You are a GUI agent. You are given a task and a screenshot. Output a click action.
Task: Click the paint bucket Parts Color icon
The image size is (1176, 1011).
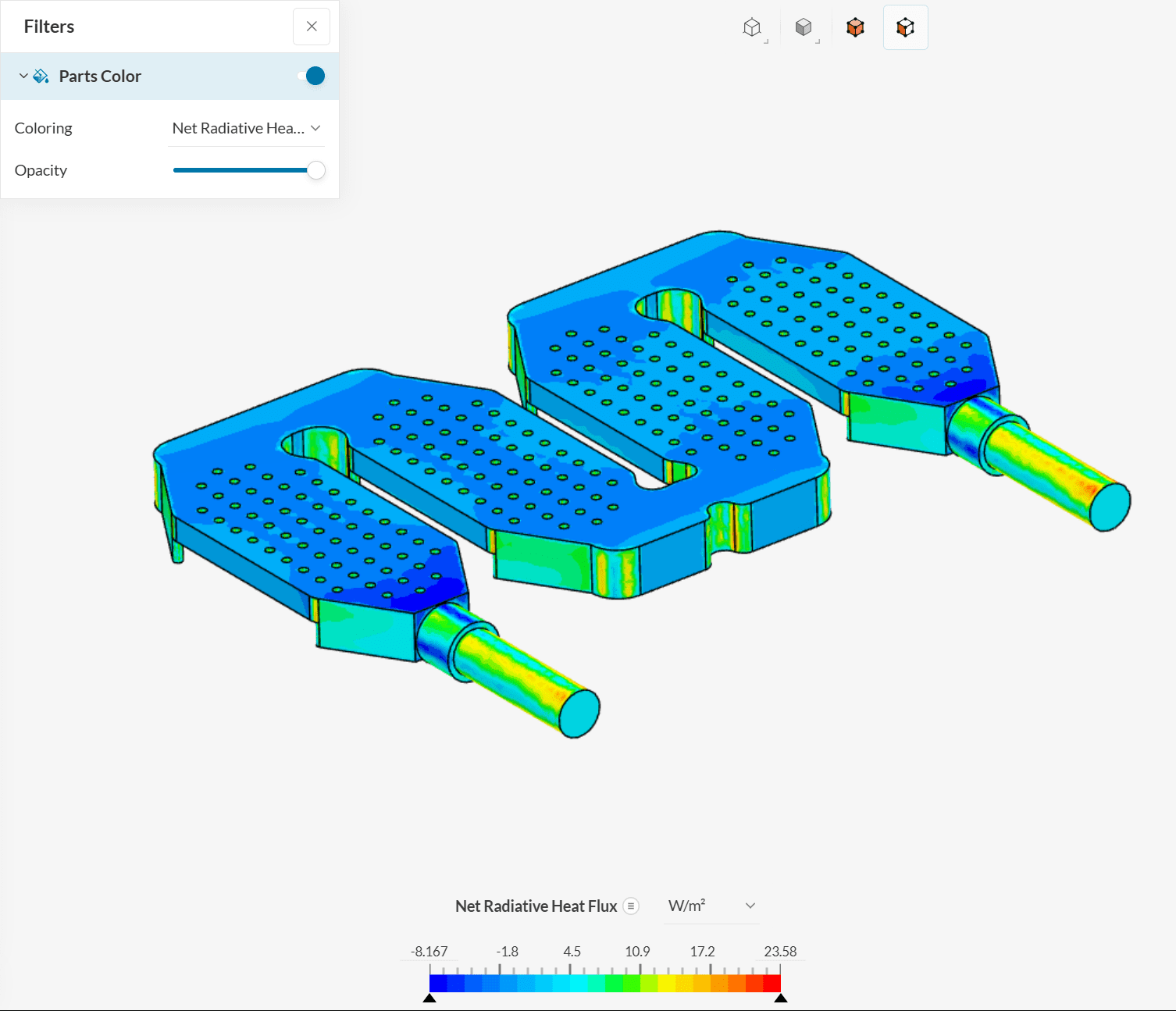pyautogui.click(x=41, y=77)
